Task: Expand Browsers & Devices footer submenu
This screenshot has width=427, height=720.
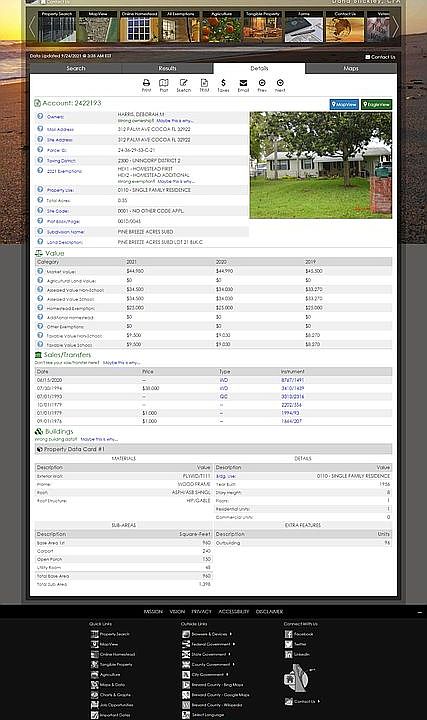Action: (230, 634)
